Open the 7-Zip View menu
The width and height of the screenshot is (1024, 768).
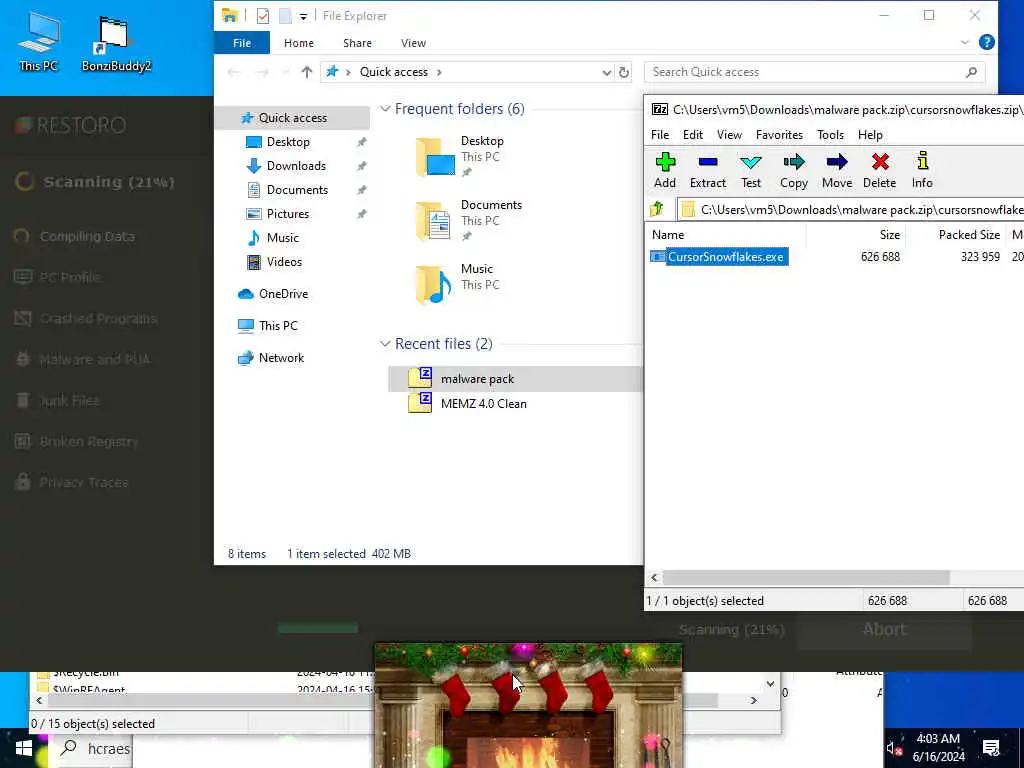point(729,135)
